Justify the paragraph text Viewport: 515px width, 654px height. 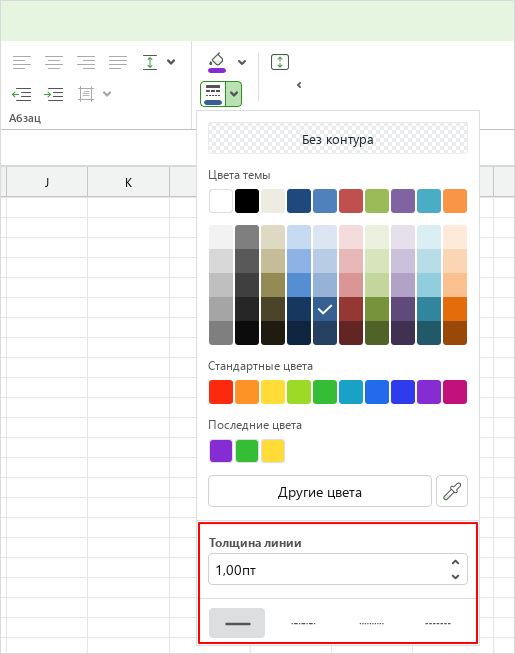118,62
